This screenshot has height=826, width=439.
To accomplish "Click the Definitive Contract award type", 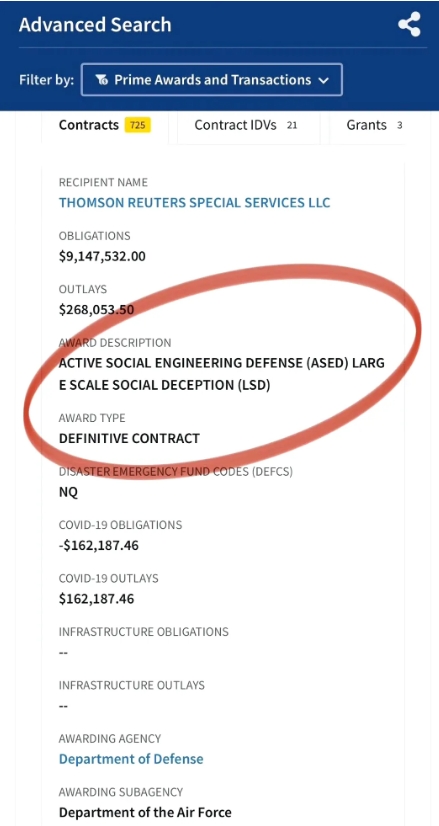I will pos(129,438).
